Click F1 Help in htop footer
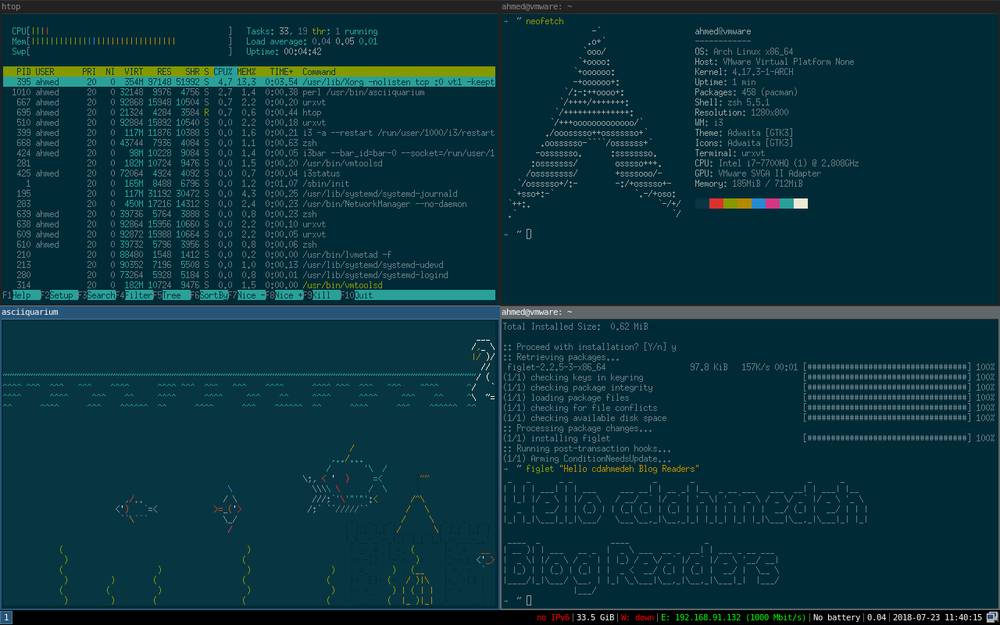 [x=20, y=295]
